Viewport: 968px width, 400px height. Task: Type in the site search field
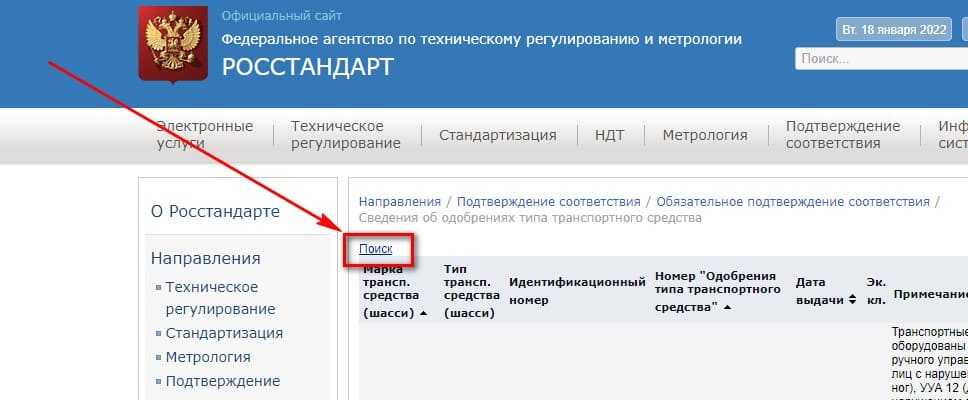(x=880, y=59)
